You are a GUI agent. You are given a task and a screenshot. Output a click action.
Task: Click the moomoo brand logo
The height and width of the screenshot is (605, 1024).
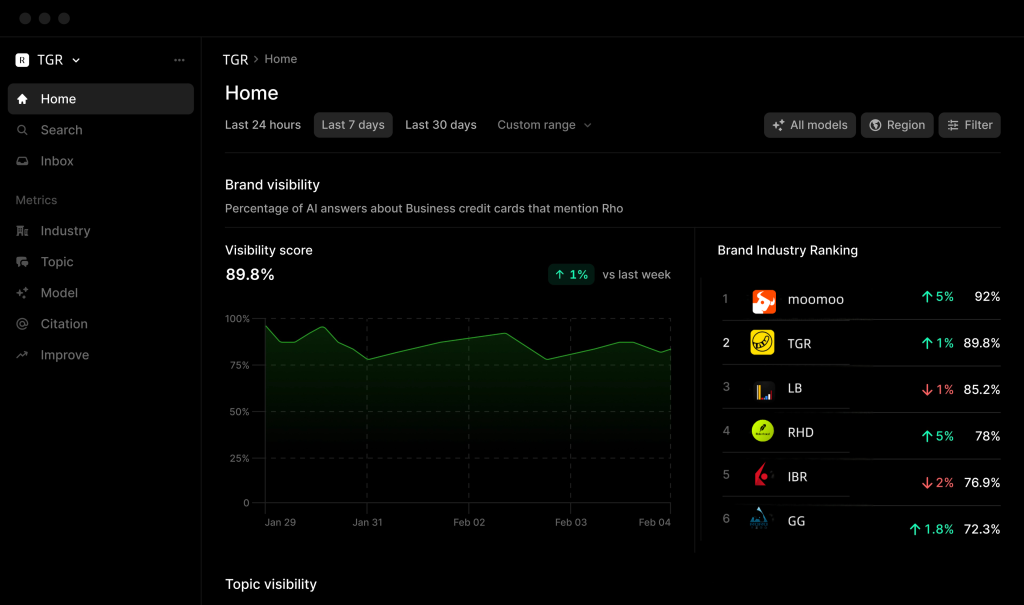coord(763,301)
